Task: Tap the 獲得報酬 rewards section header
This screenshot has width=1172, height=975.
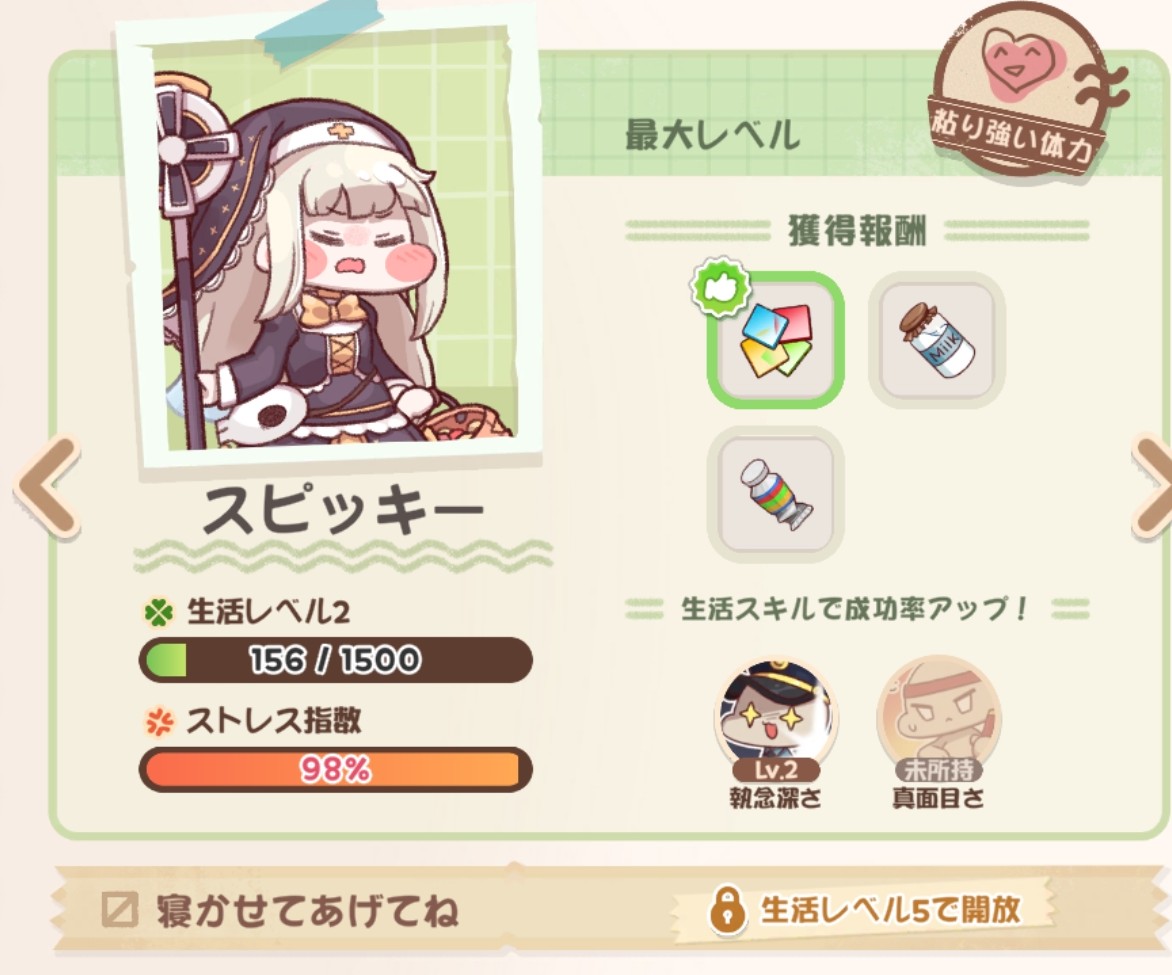Action: (857, 231)
